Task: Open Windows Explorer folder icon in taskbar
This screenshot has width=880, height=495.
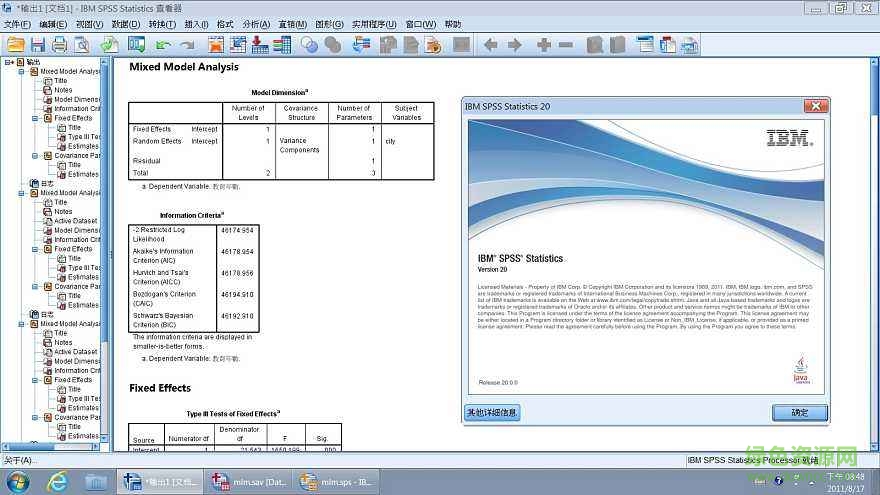Action: click(x=96, y=482)
